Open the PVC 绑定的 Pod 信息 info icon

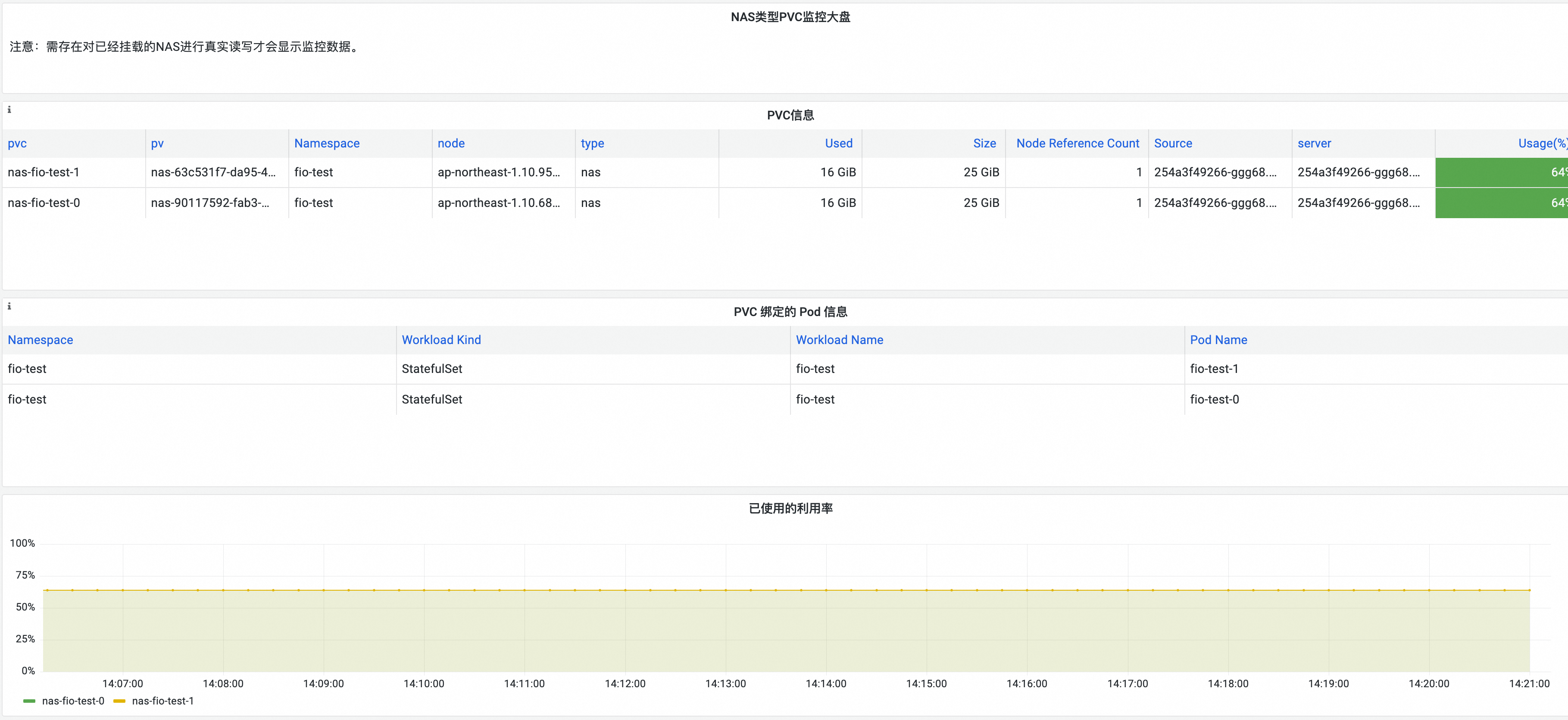point(9,307)
